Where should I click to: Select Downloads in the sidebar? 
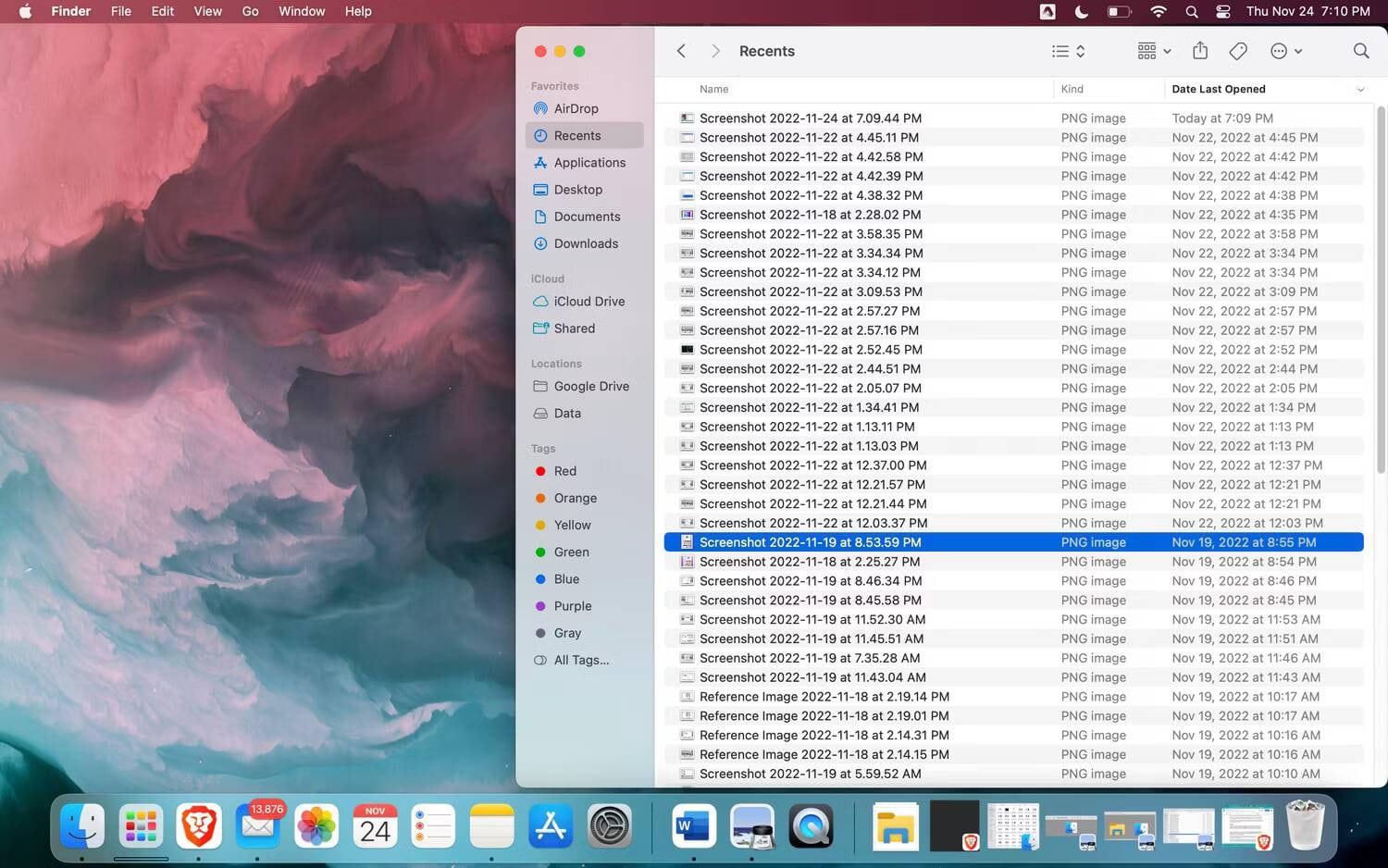(586, 243)
